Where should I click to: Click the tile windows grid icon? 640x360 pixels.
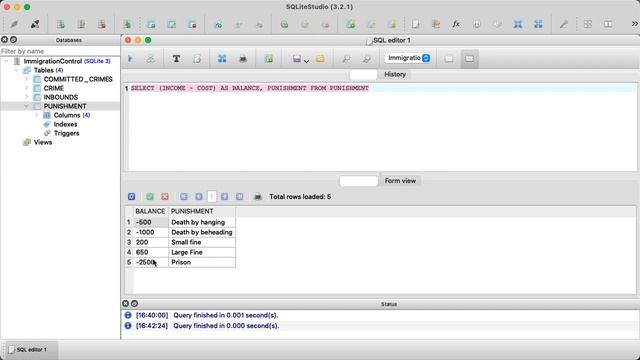click(x=588, y=24)
